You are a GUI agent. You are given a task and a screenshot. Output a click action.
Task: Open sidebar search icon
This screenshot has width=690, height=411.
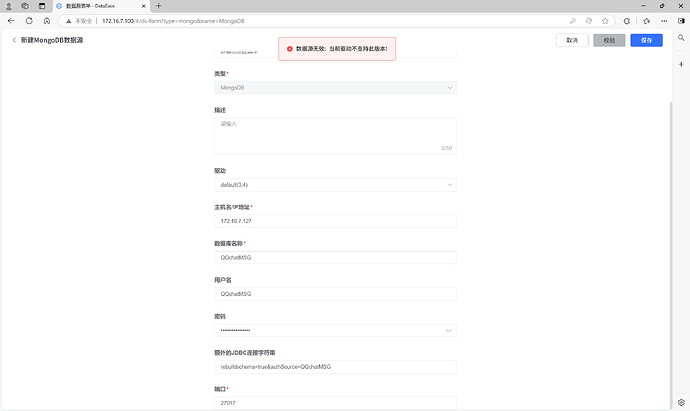tap(681, 38)
